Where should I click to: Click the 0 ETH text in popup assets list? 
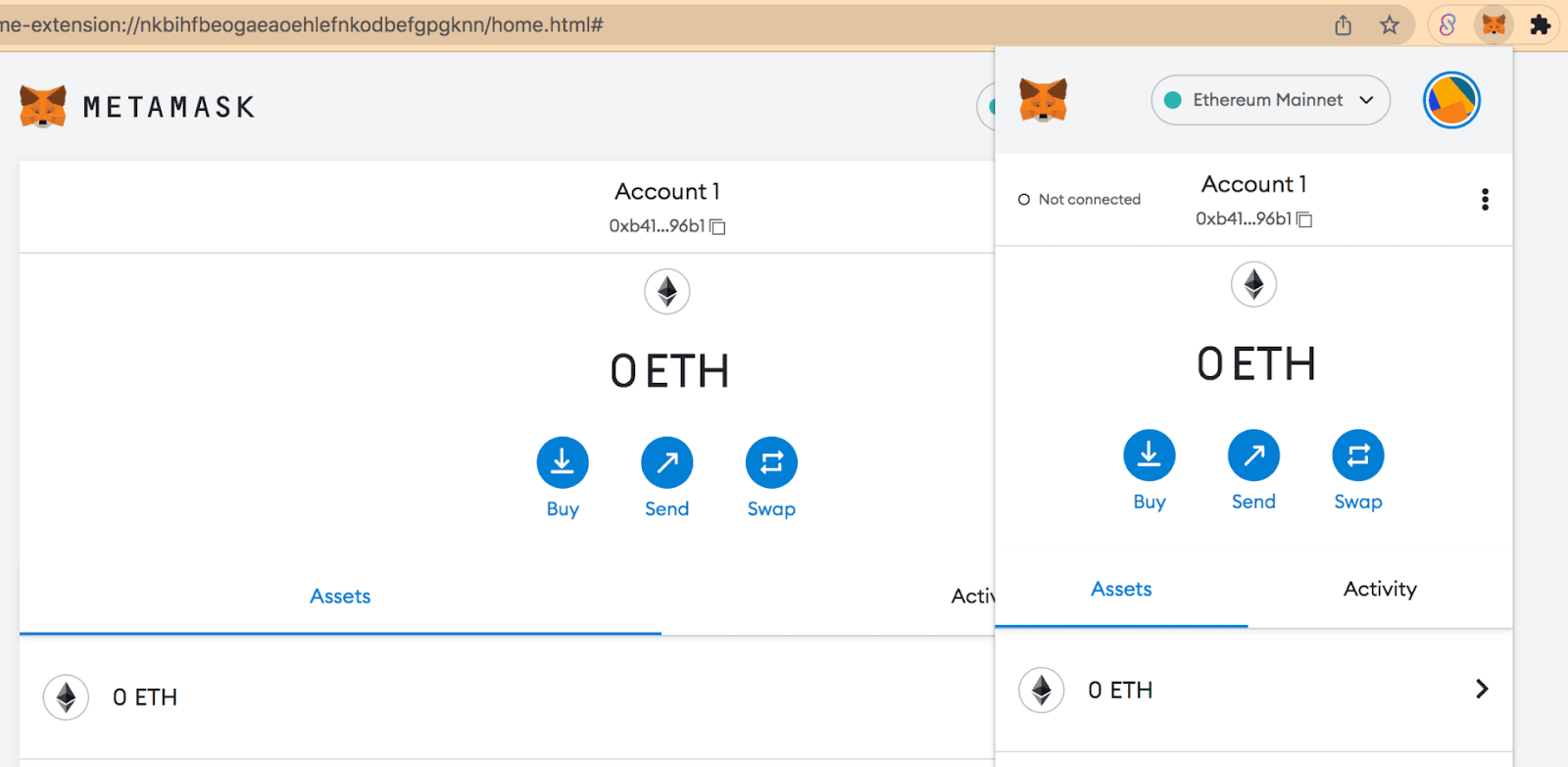pyautogui.click(x=1120, y=691)
